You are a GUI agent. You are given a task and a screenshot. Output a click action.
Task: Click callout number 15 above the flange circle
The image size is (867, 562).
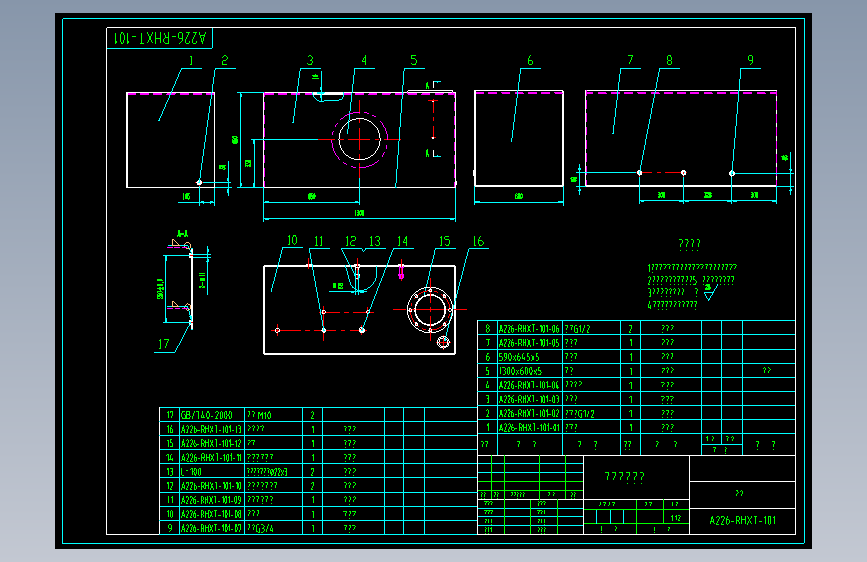pos(445,241)
